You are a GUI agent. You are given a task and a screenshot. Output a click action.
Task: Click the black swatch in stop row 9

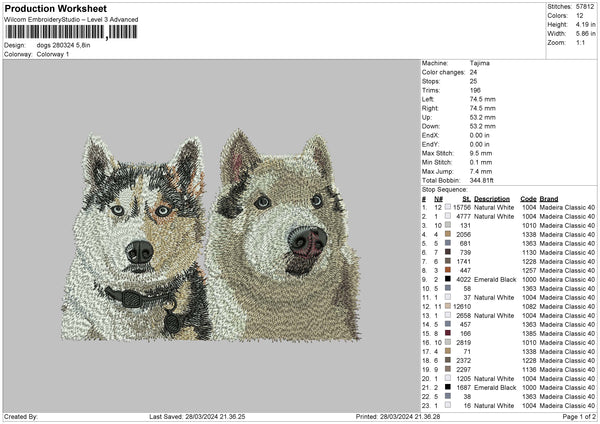click(x=448, y=279)
